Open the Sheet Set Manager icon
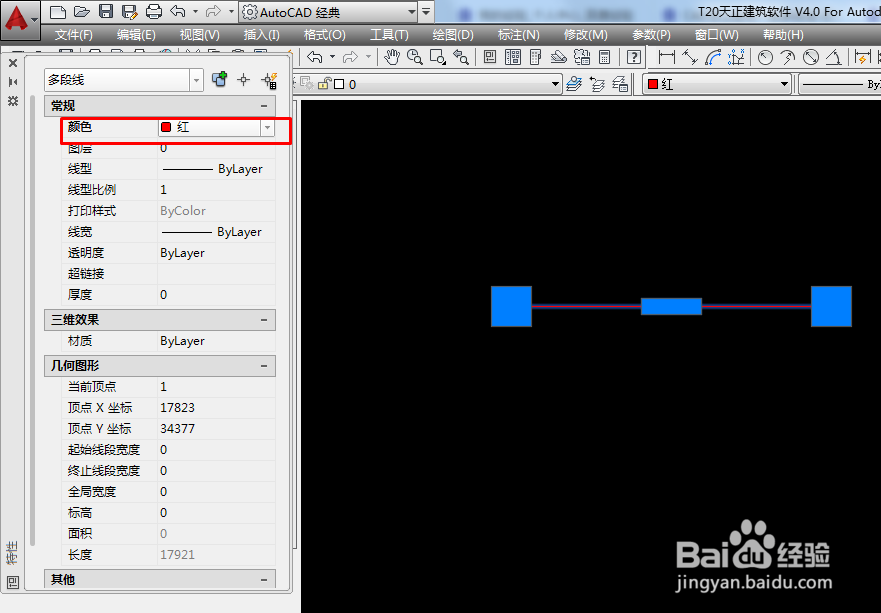The image size is (881, 613). [x=558, y=57]
